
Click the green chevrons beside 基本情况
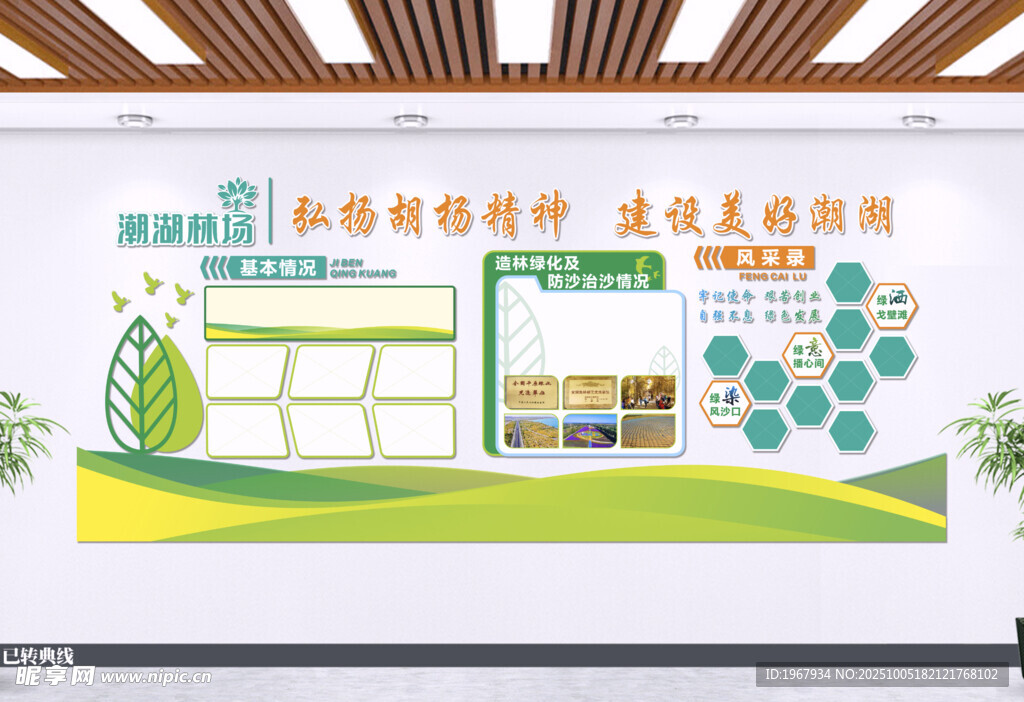(214, 268)
